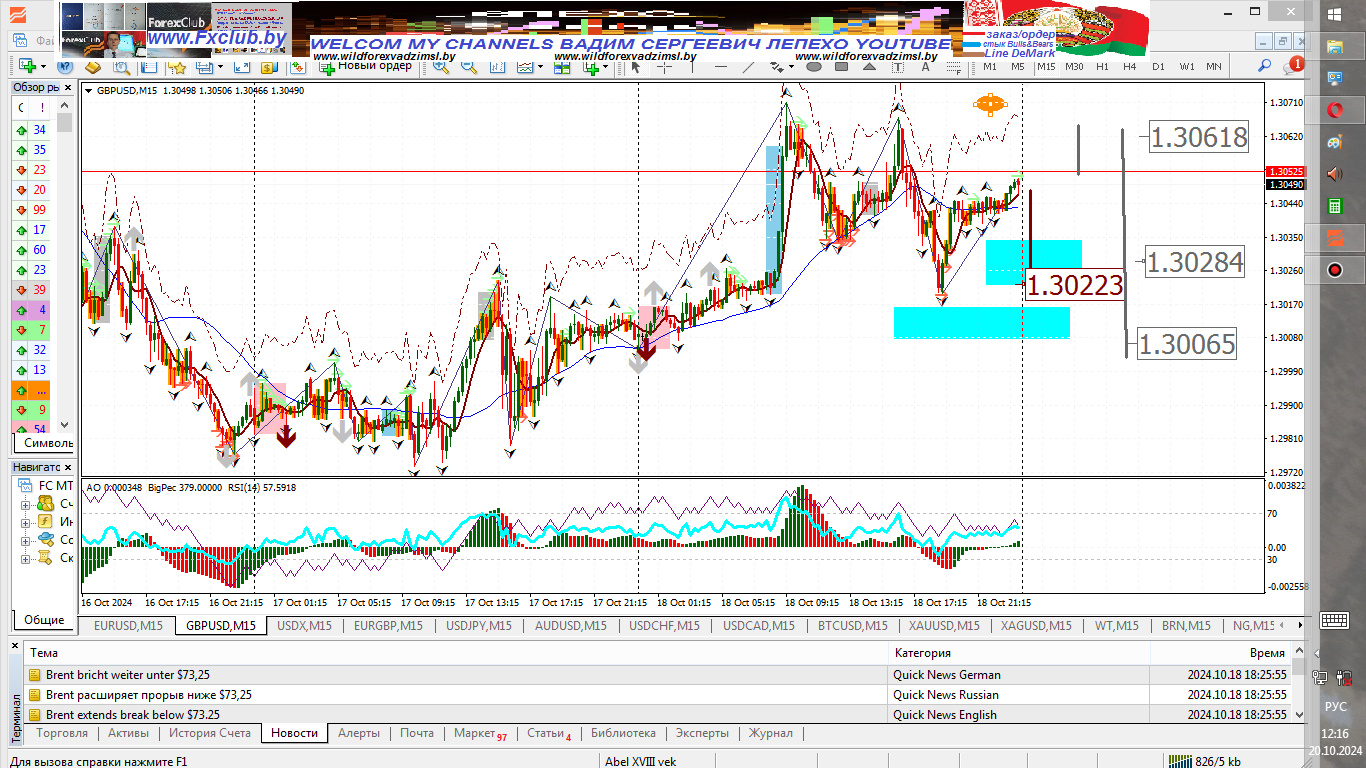Expand the Советники tree node
Screen dimensions: 1366x768
[x=26, y=540]
